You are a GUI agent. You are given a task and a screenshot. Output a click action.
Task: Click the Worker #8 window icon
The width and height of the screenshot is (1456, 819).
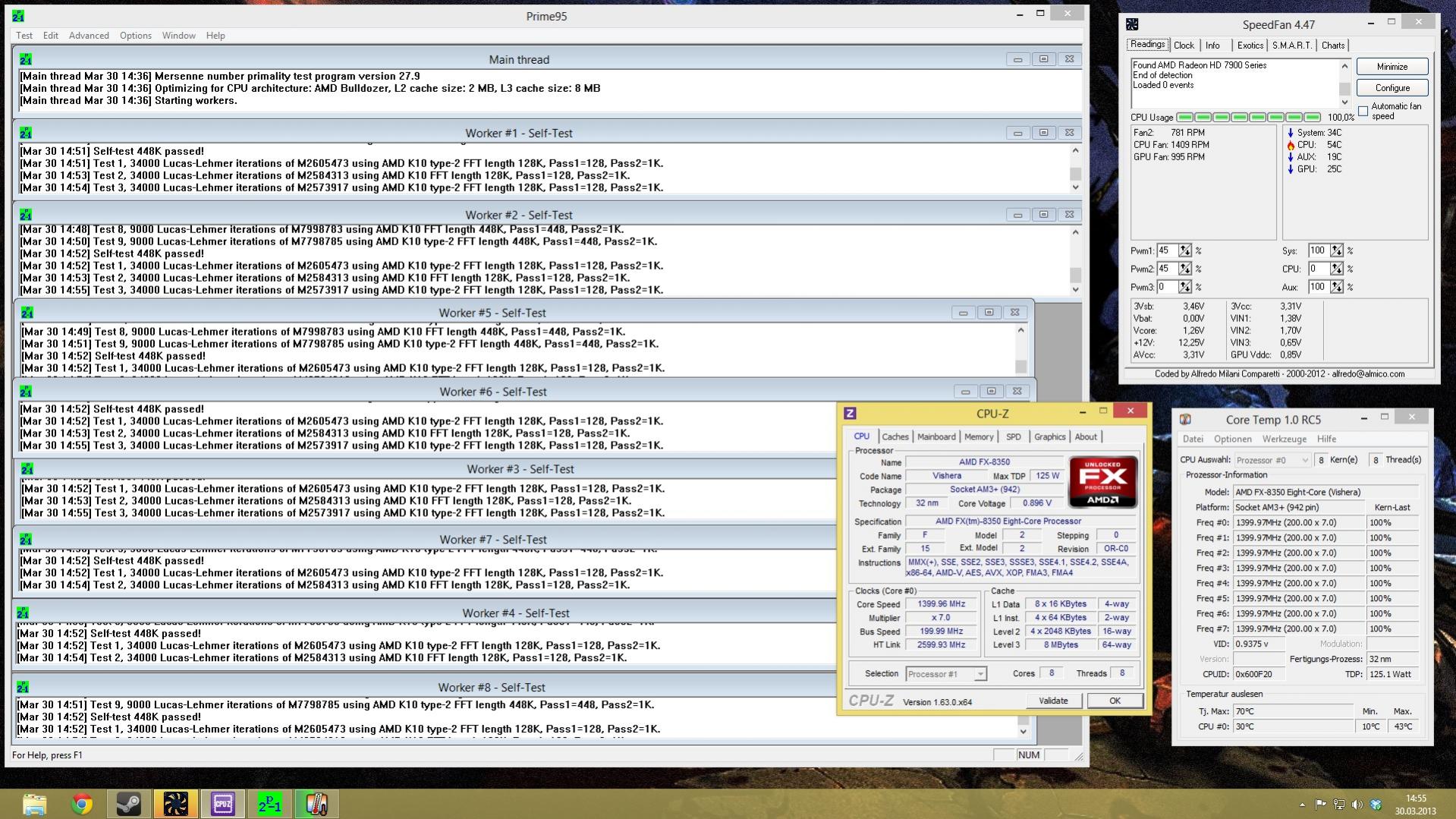[23, 688]
